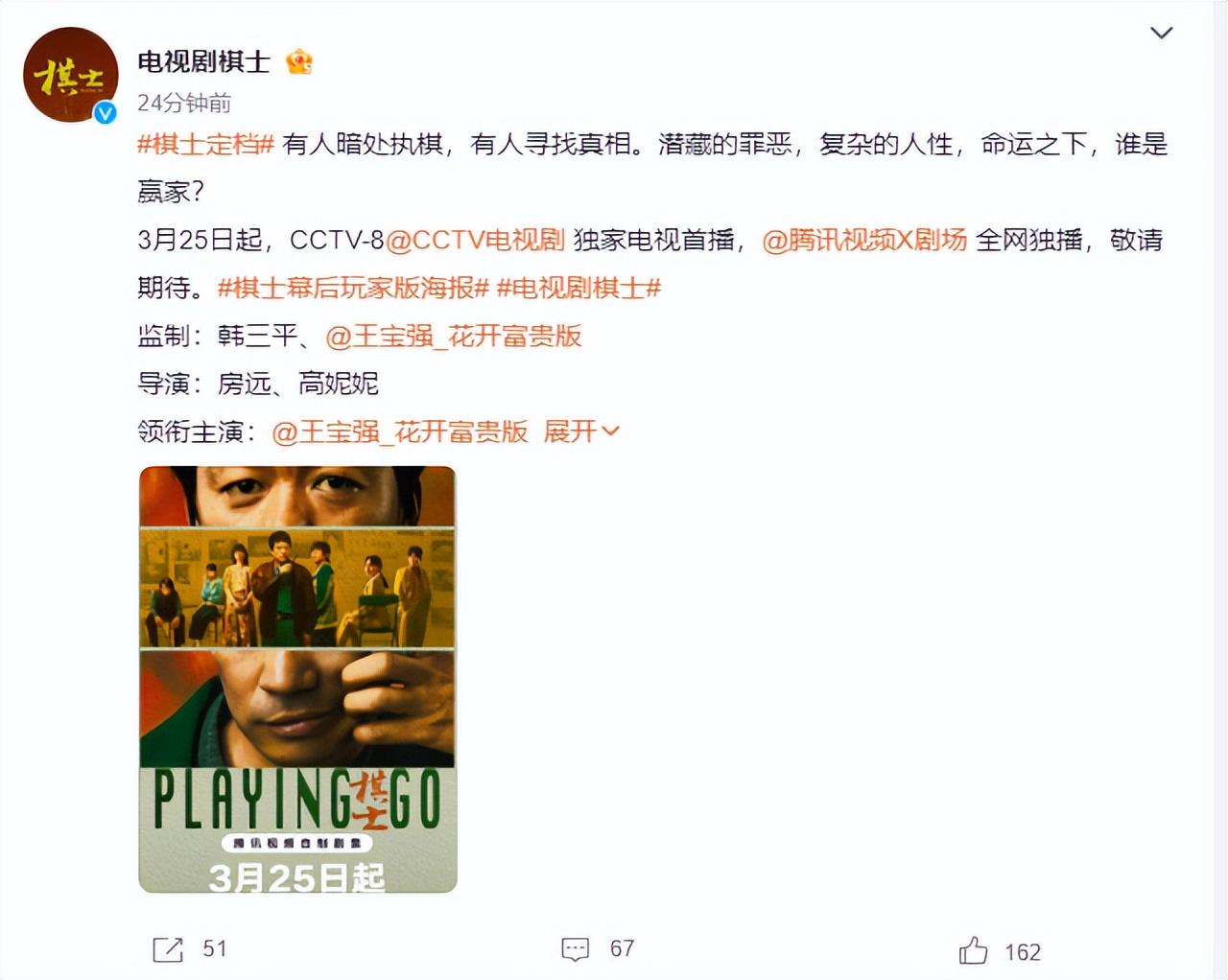Open the @腾讯视频X剧场 mention link

864,240
